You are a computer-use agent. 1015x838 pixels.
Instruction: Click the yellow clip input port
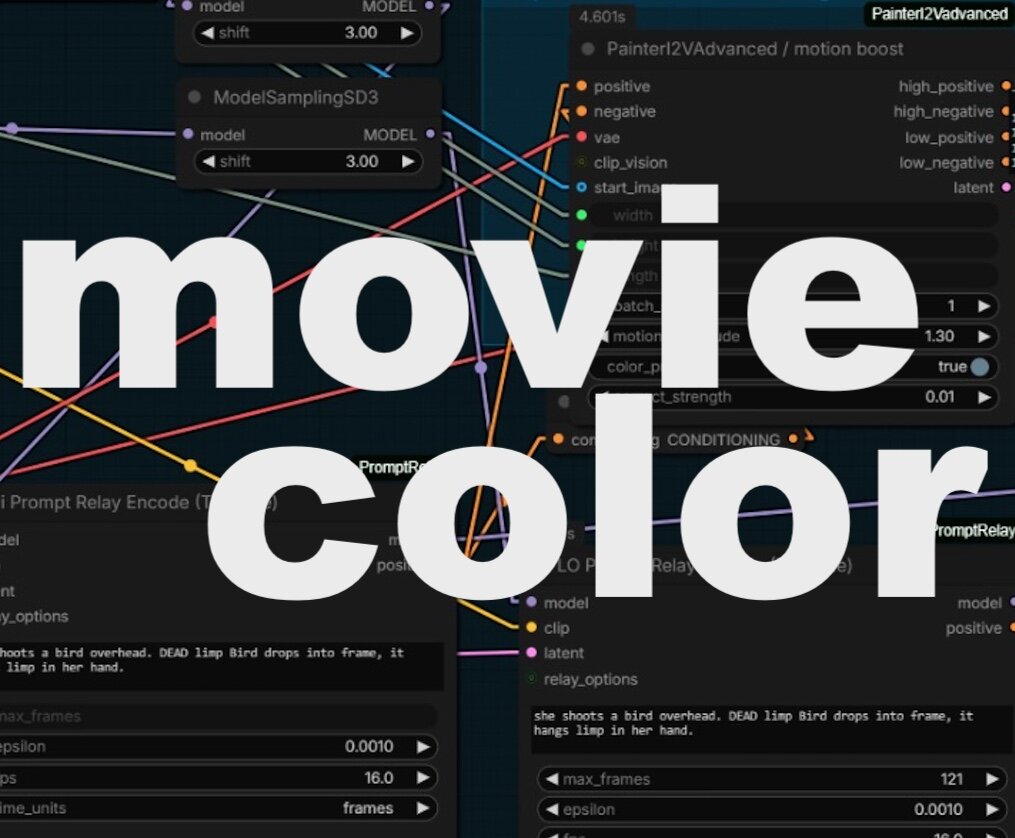click(x=531, y=627)
